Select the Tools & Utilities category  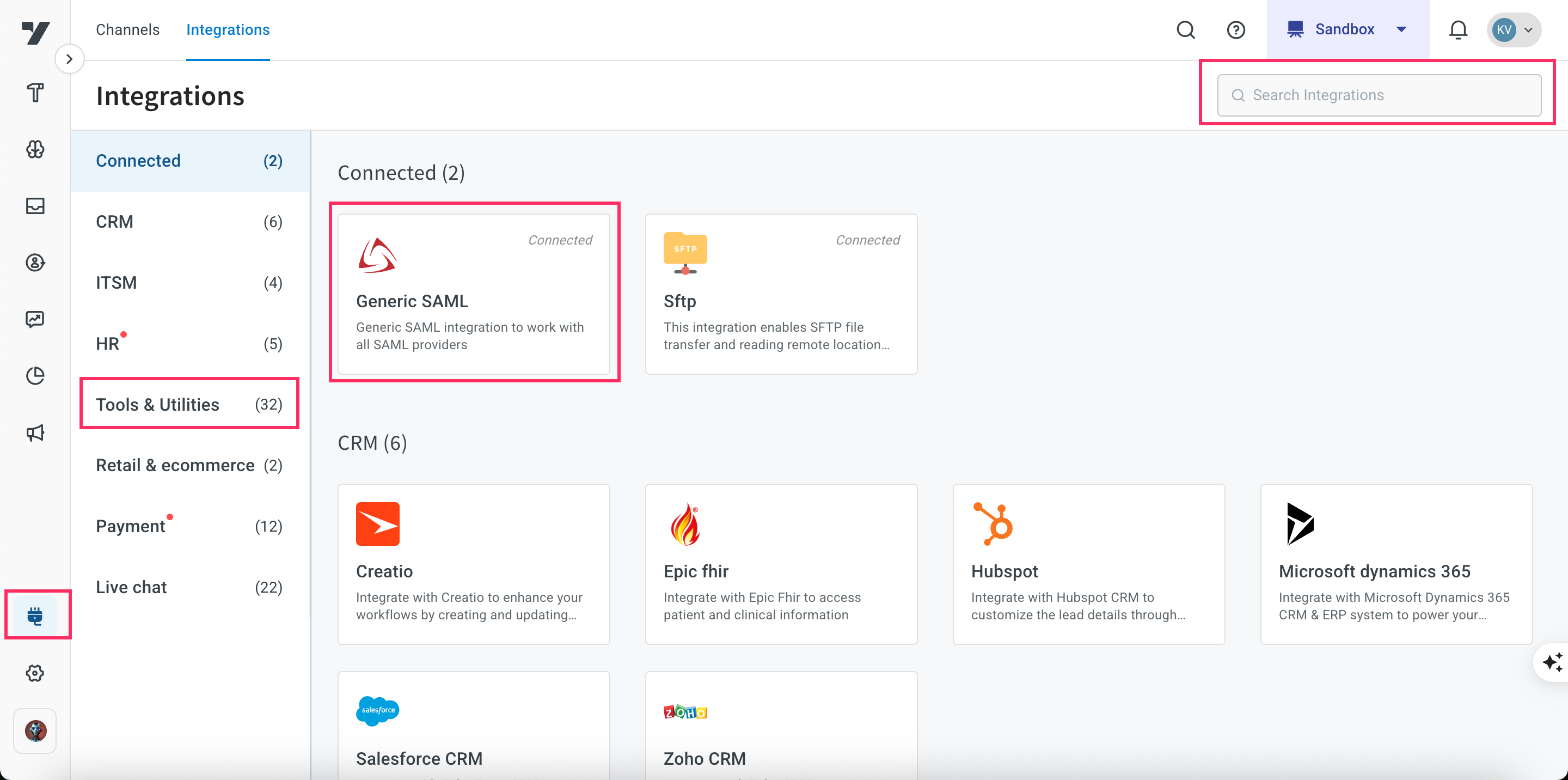[190, 404]
